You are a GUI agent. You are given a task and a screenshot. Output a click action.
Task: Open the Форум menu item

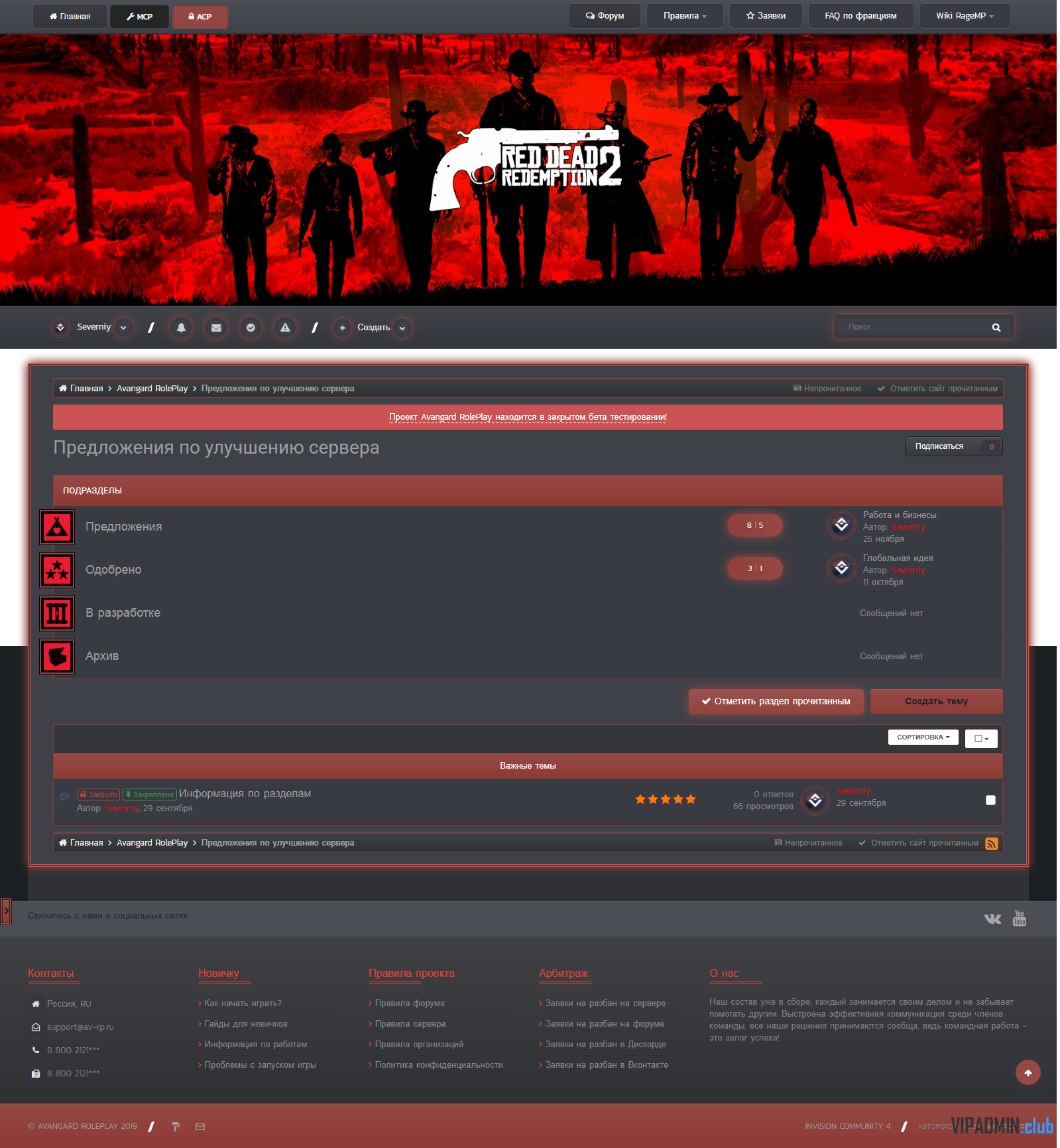(x=605, y=16)
